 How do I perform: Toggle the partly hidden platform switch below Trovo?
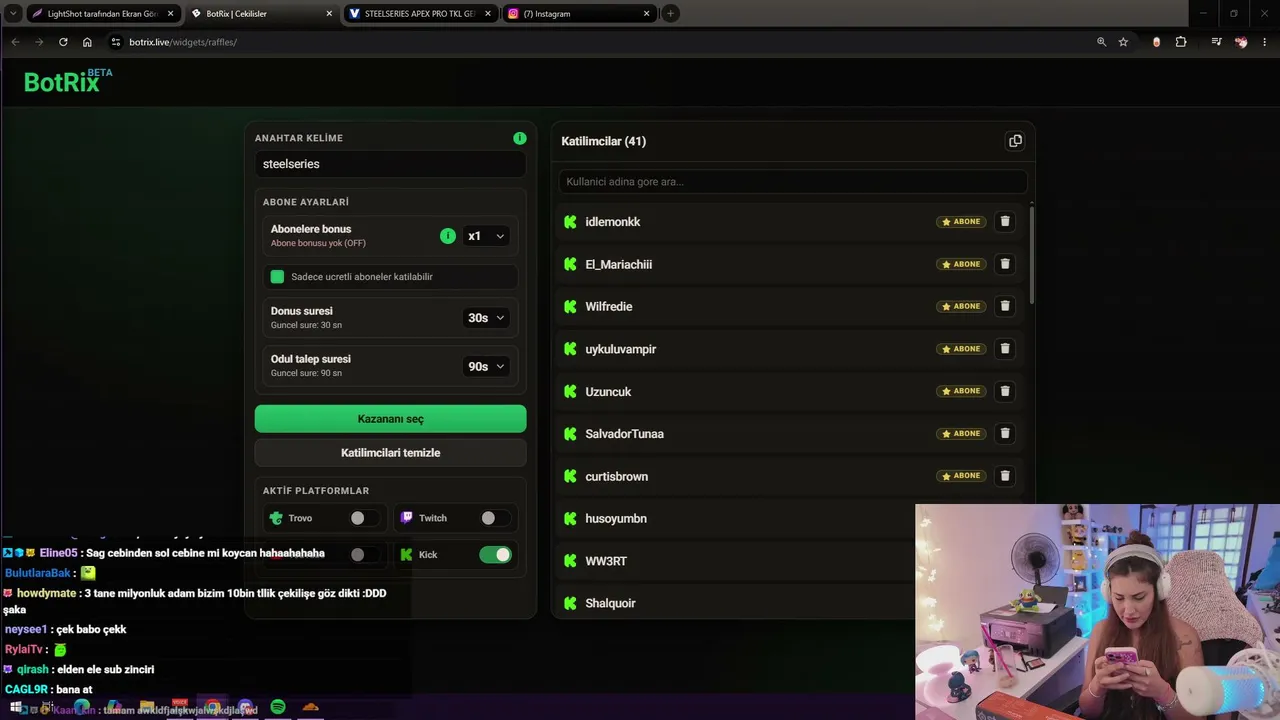point(363,554)
